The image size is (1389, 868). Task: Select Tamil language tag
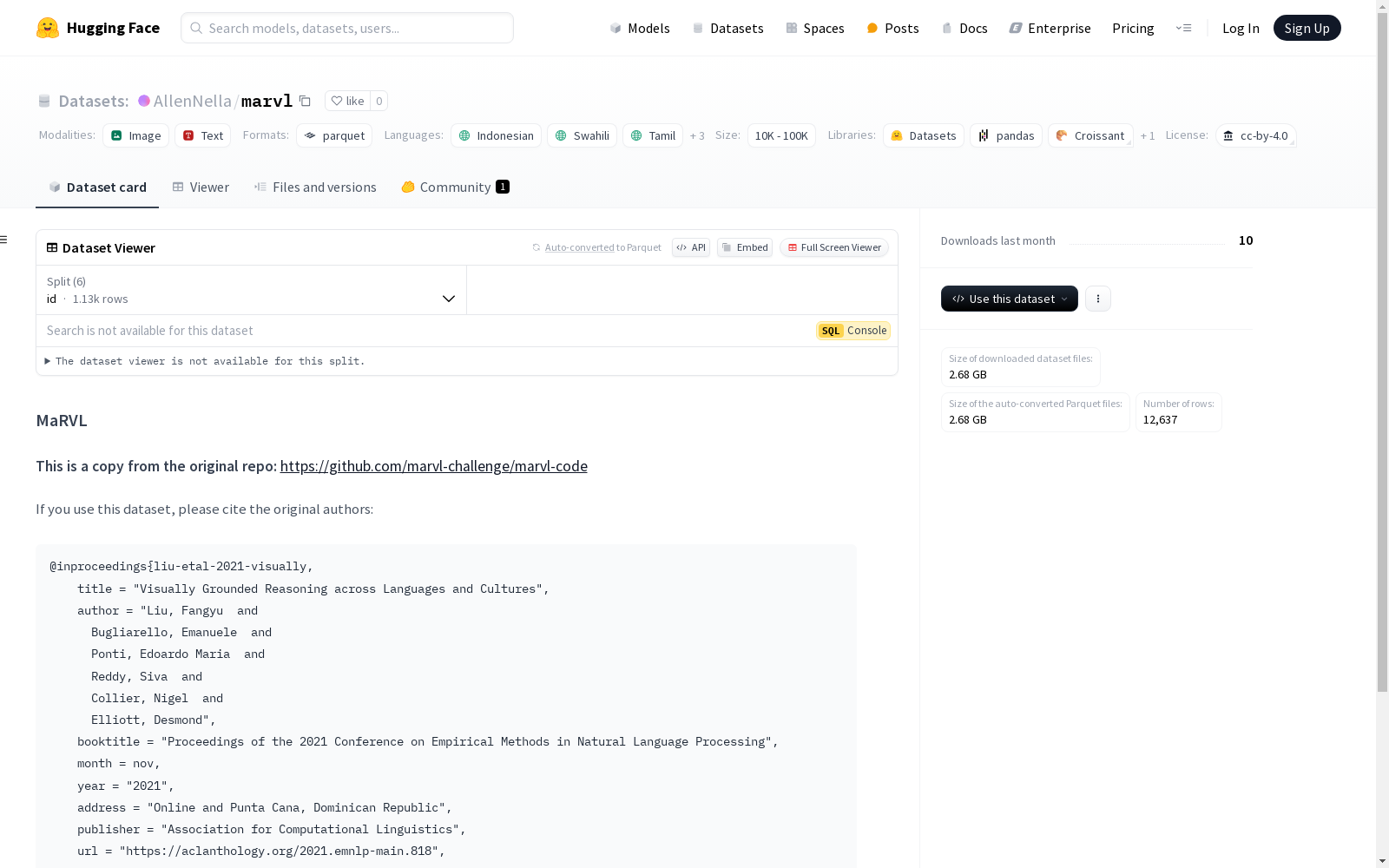[x=653, y=135]
